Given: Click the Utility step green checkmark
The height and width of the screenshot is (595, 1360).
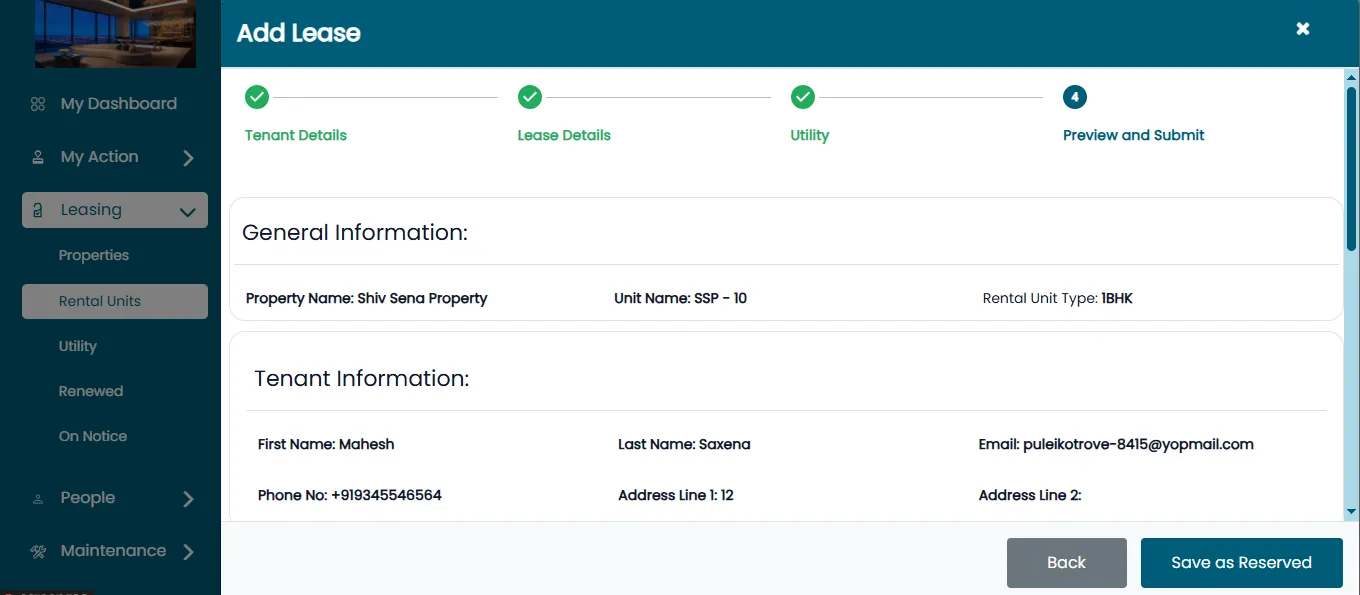Looking at the screenshot, I should point(803,97).
